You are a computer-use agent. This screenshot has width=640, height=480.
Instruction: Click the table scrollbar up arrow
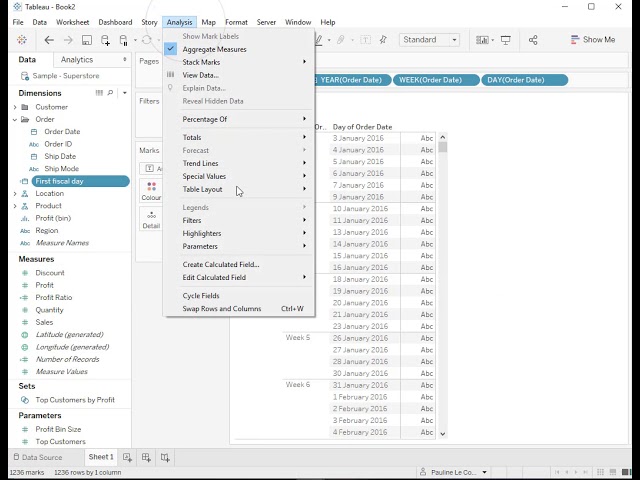pyautogui.click(x=443, y=137)
